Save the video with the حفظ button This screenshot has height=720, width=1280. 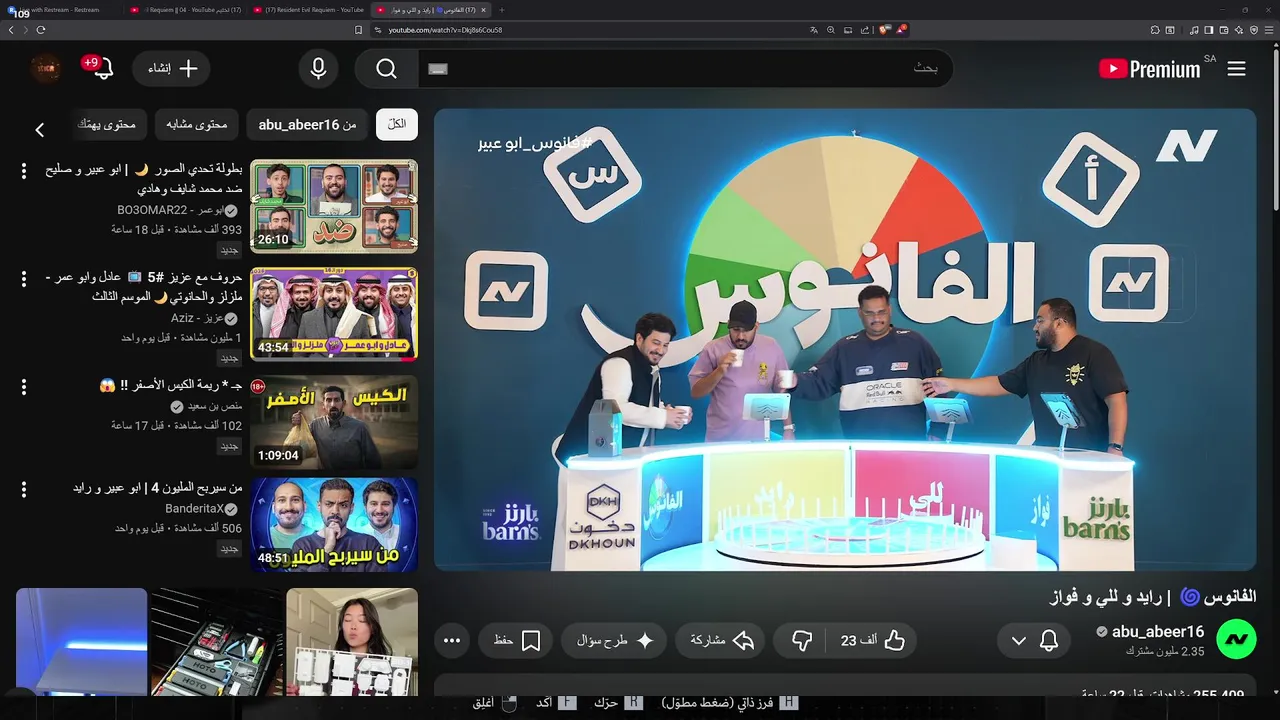(517, 640)
